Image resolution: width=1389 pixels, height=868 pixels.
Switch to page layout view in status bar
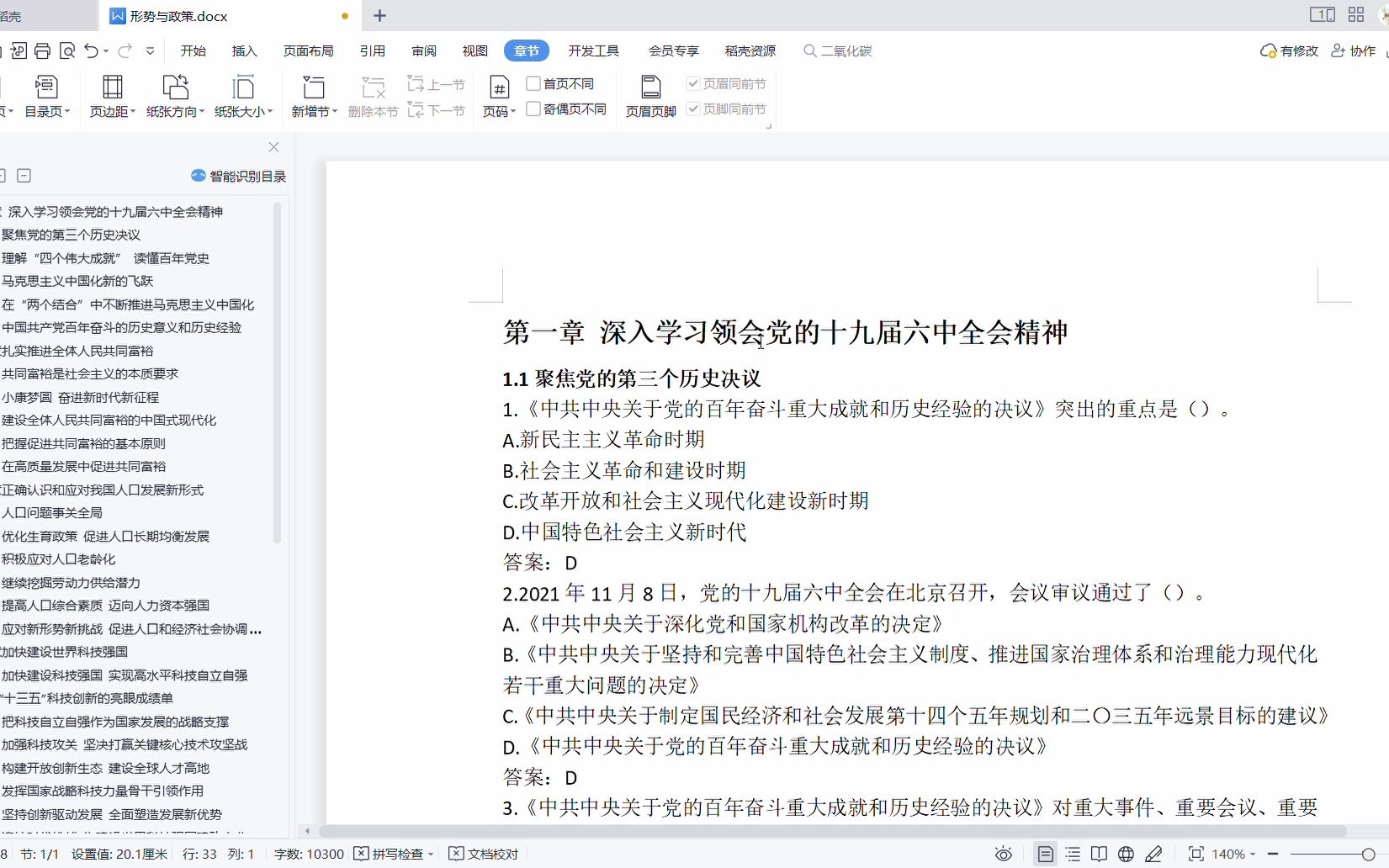1045,855
